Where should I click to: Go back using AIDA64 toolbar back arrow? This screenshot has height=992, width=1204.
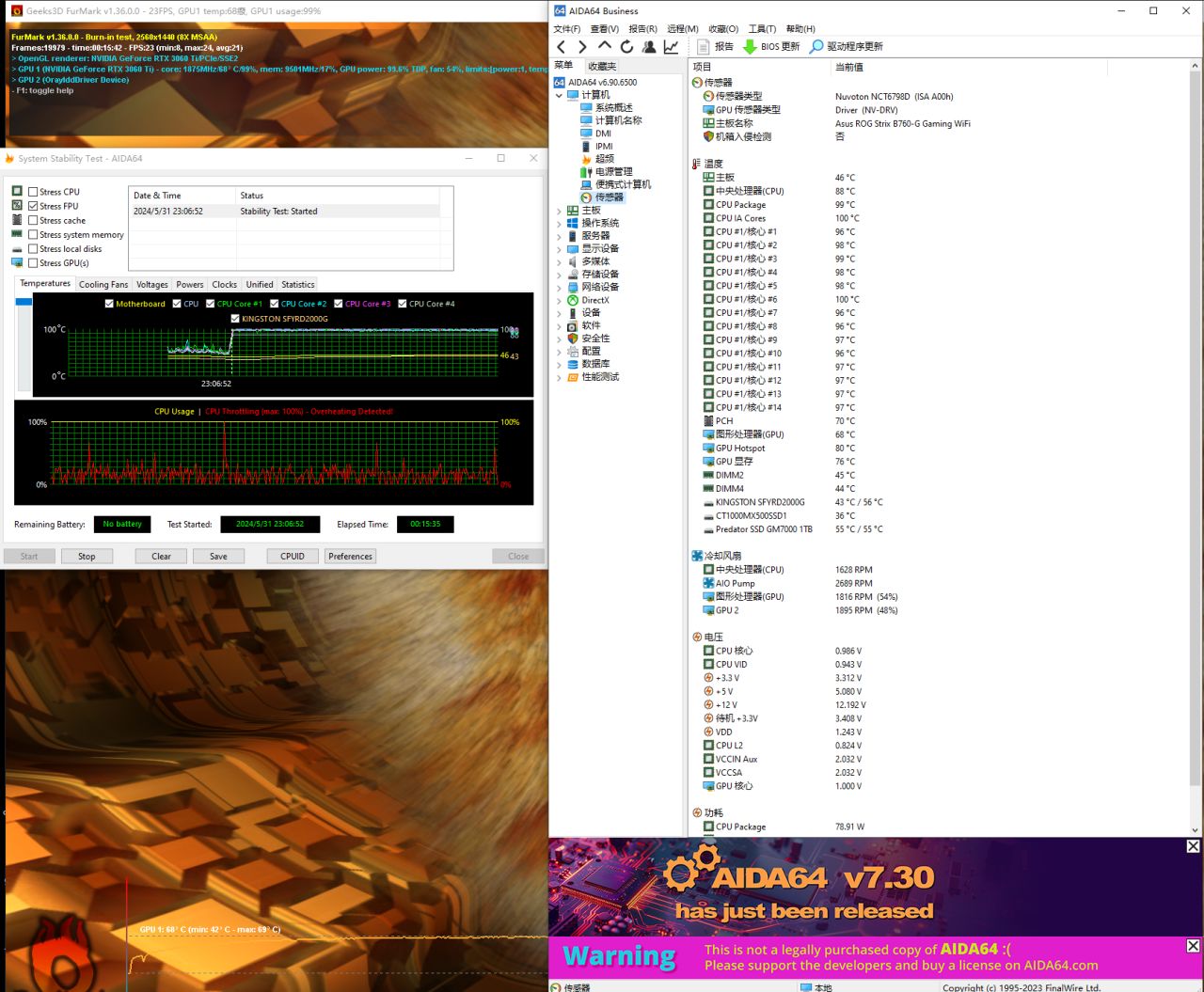point(562,46)
